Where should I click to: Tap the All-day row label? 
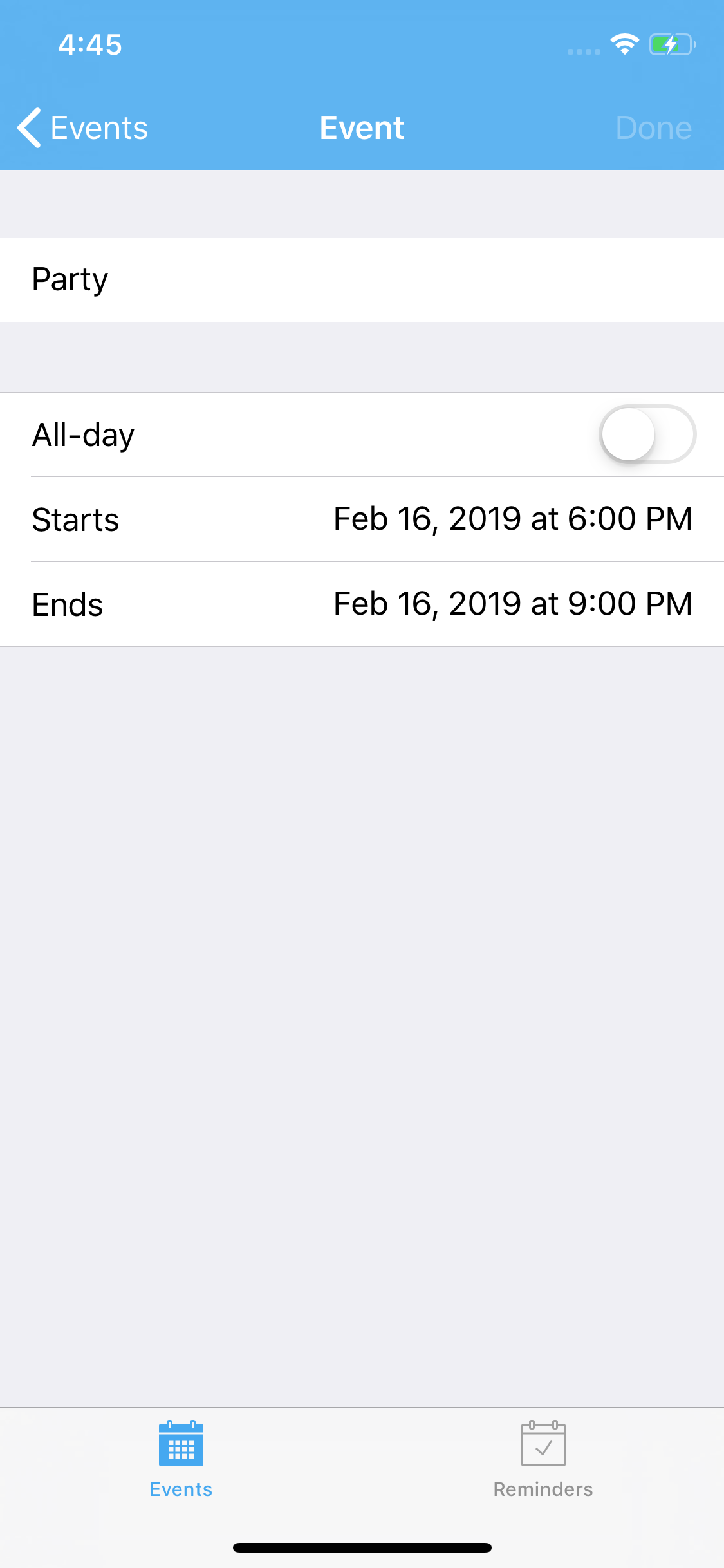[x=84, y=435]
